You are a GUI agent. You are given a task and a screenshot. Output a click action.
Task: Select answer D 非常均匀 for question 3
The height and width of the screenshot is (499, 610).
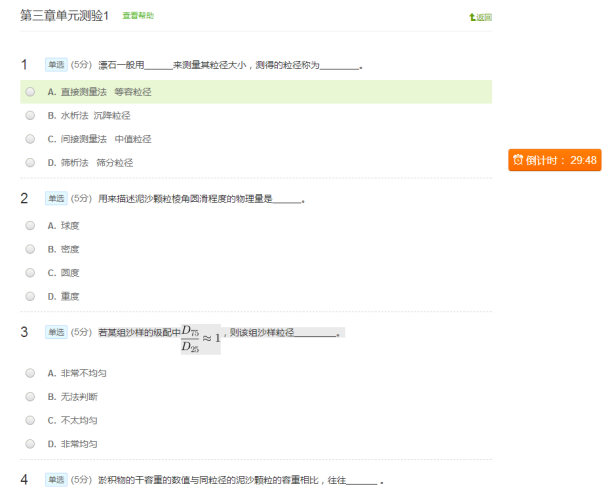pos(30,443)
